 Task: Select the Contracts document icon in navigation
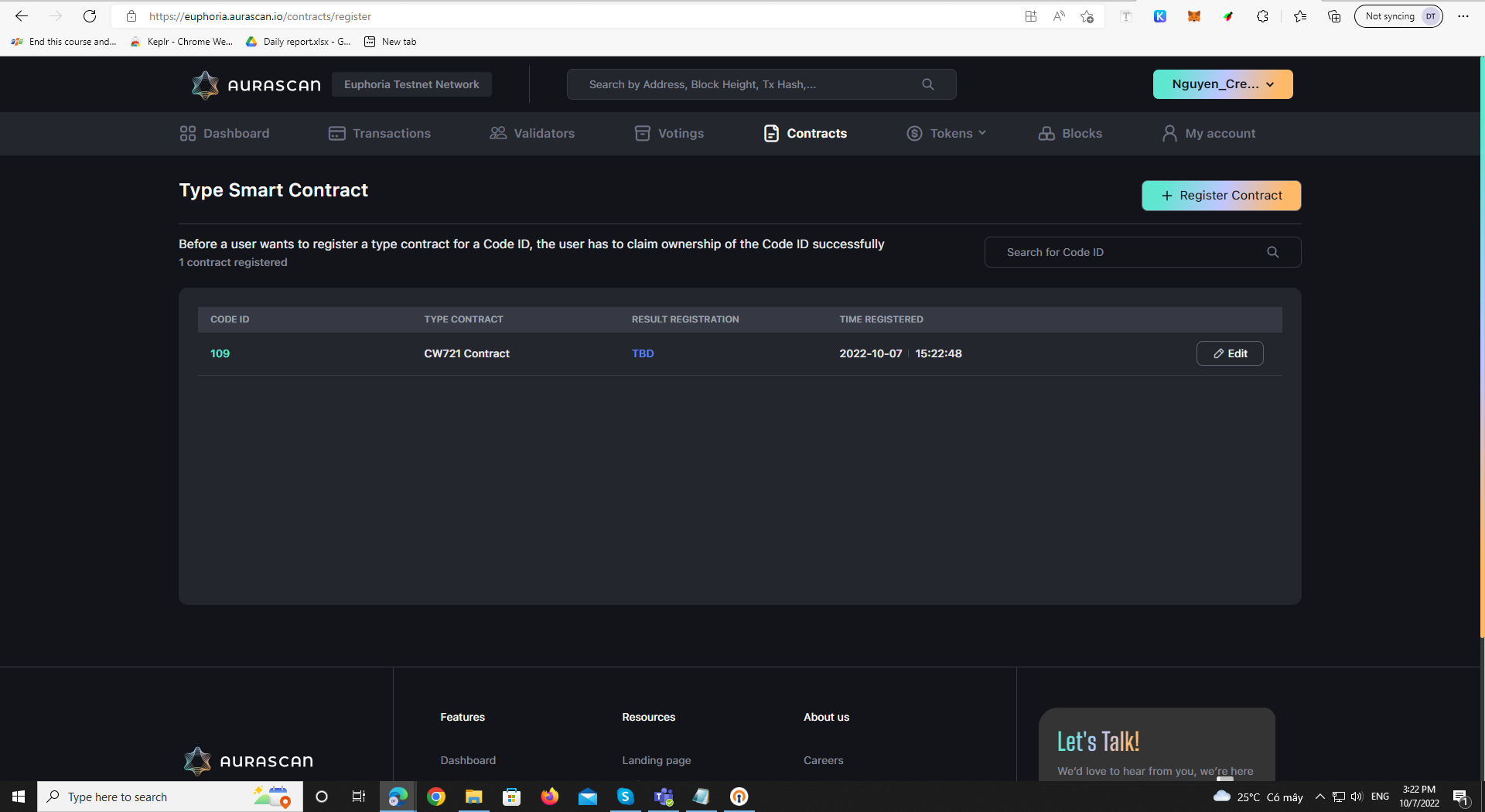(x=770, y=133)
